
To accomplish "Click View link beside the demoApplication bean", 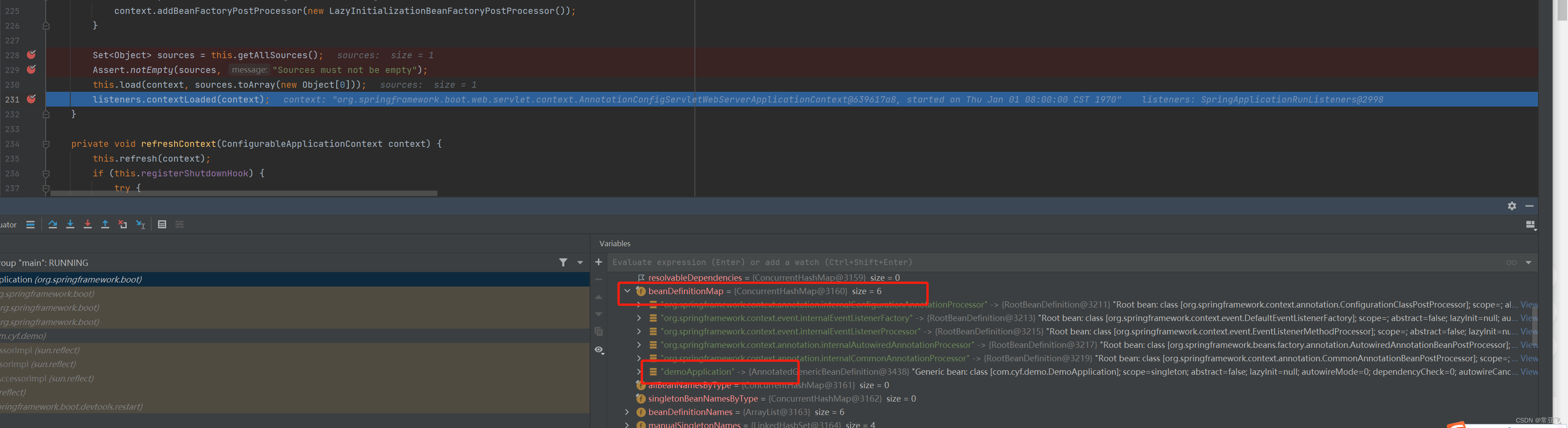I will pos(1529,372).
